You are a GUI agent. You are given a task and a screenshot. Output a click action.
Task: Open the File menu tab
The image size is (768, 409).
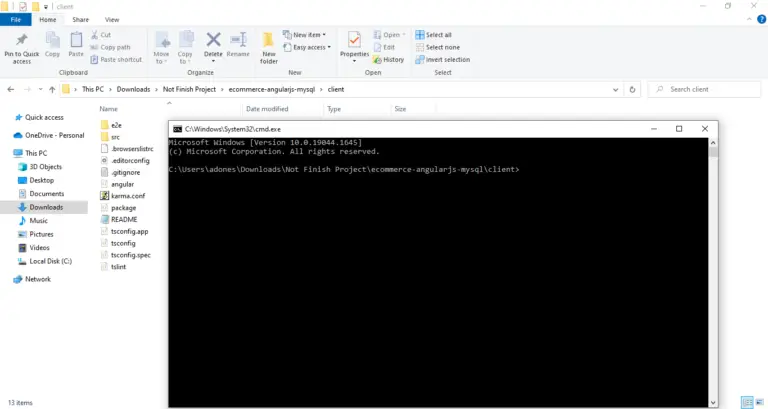(15, 19)
